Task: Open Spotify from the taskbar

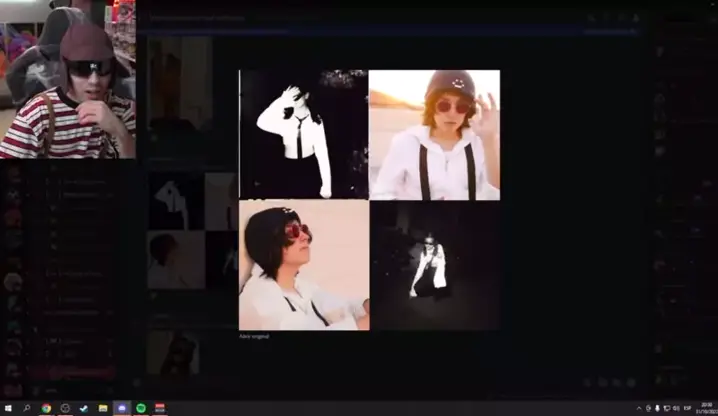Action: tap(141, 408)
